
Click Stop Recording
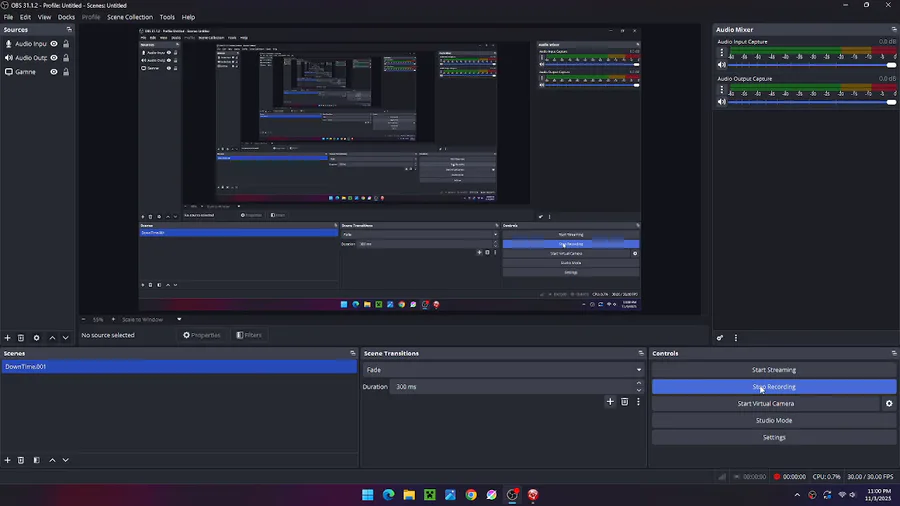(x=774, y=387)
